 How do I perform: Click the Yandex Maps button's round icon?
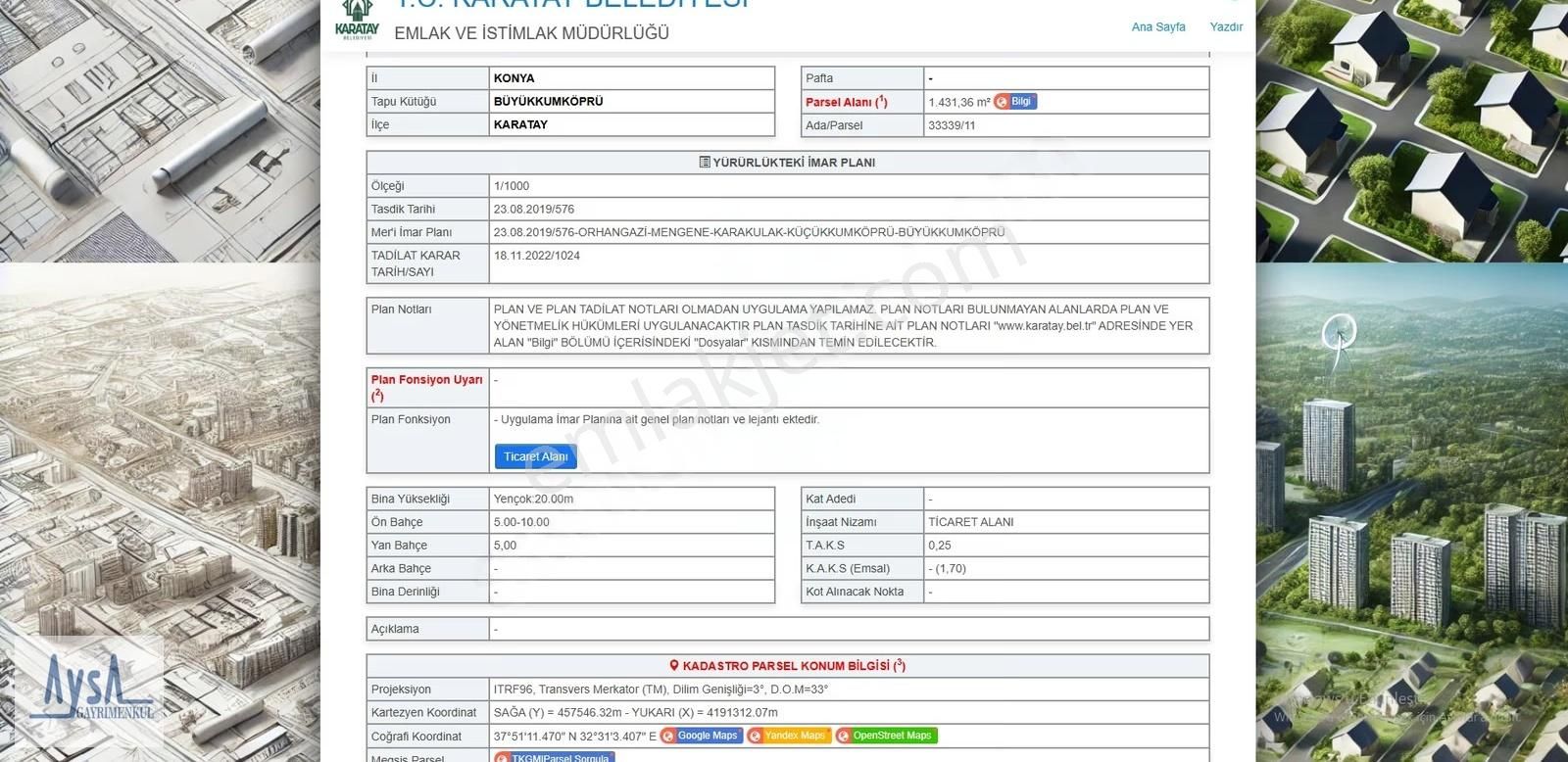click(x=756, y=736)
